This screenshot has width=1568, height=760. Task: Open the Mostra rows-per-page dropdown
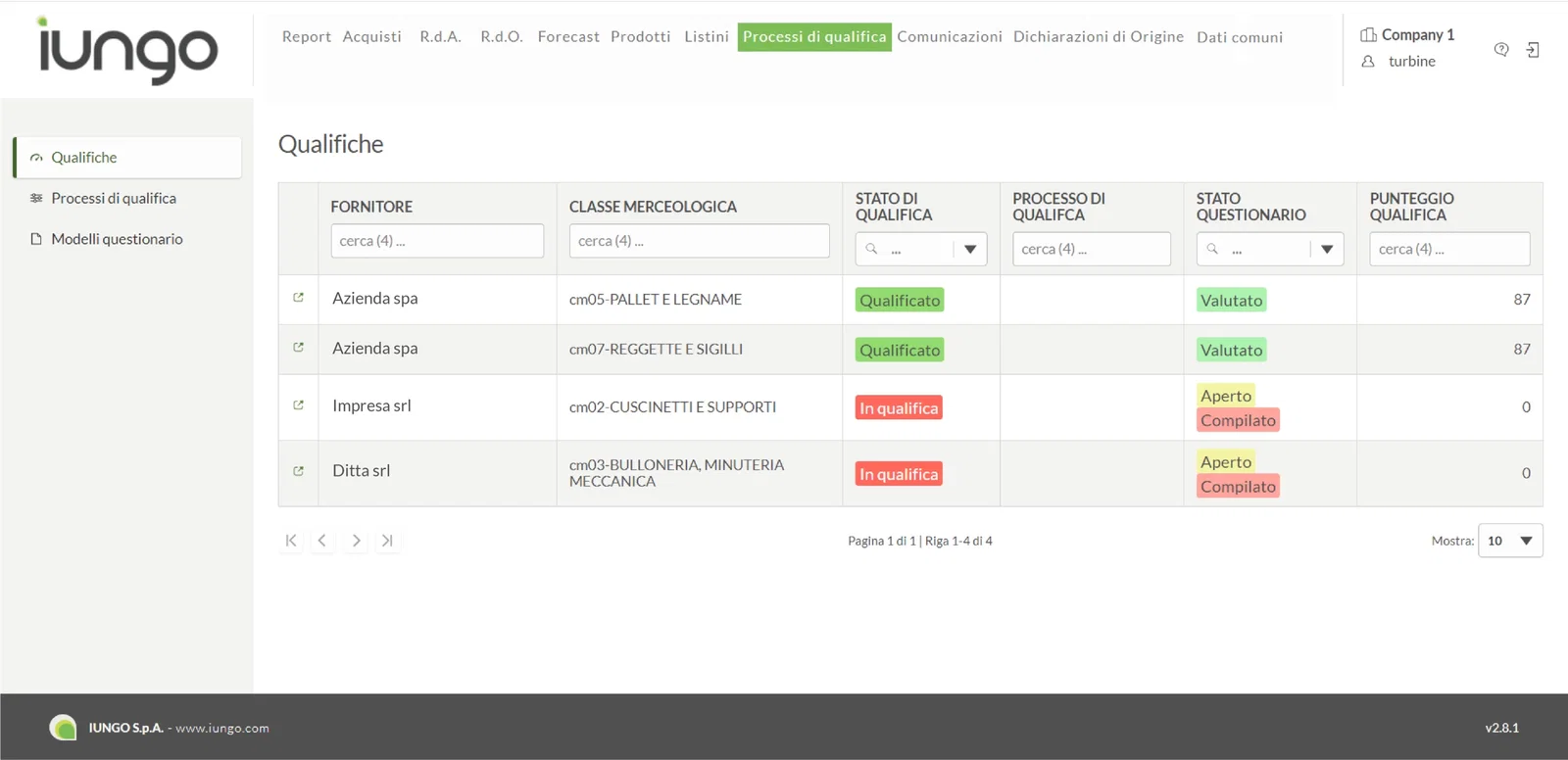1510,541
